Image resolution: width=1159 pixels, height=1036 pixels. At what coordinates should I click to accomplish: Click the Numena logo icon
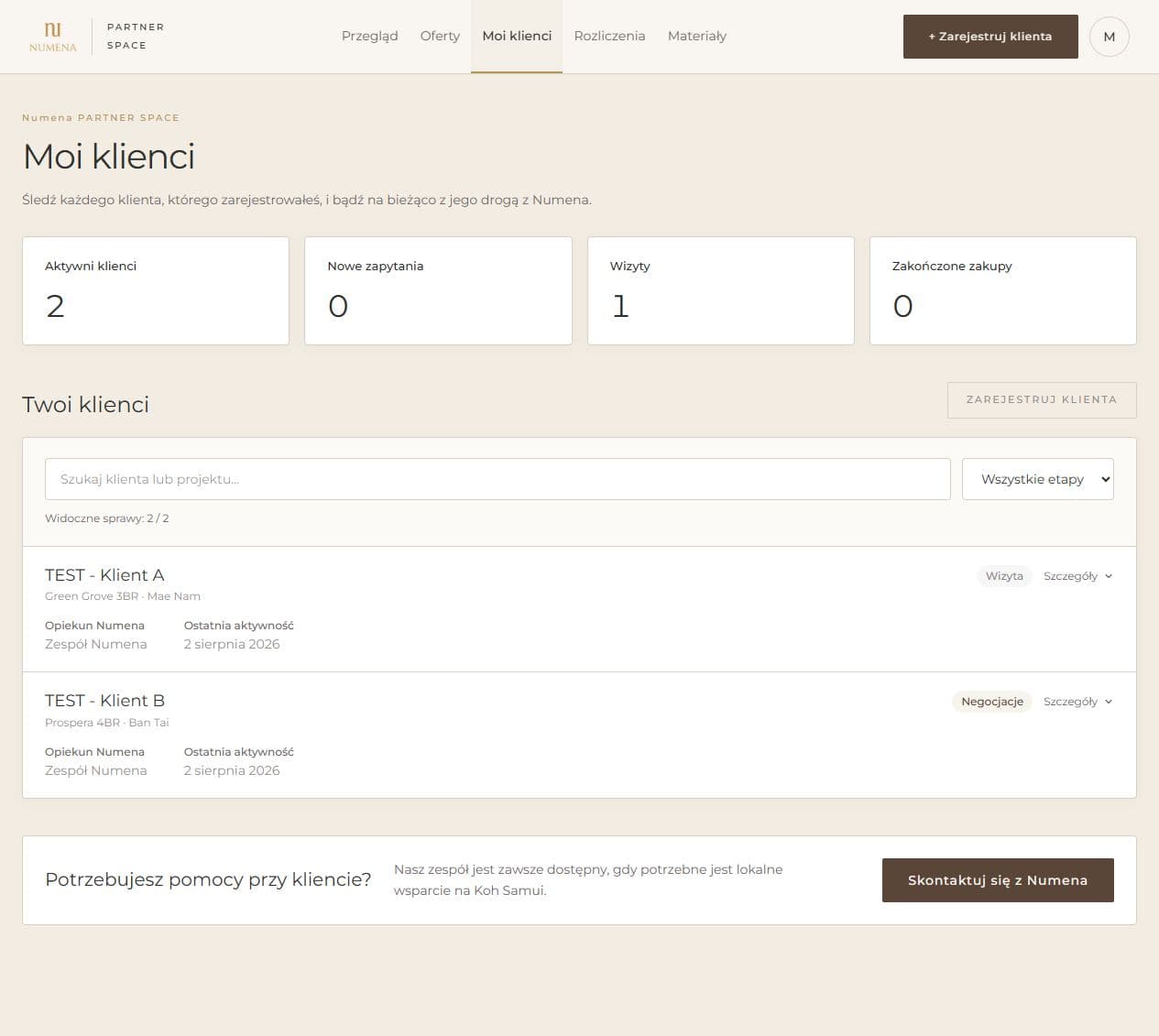point(53,36)
